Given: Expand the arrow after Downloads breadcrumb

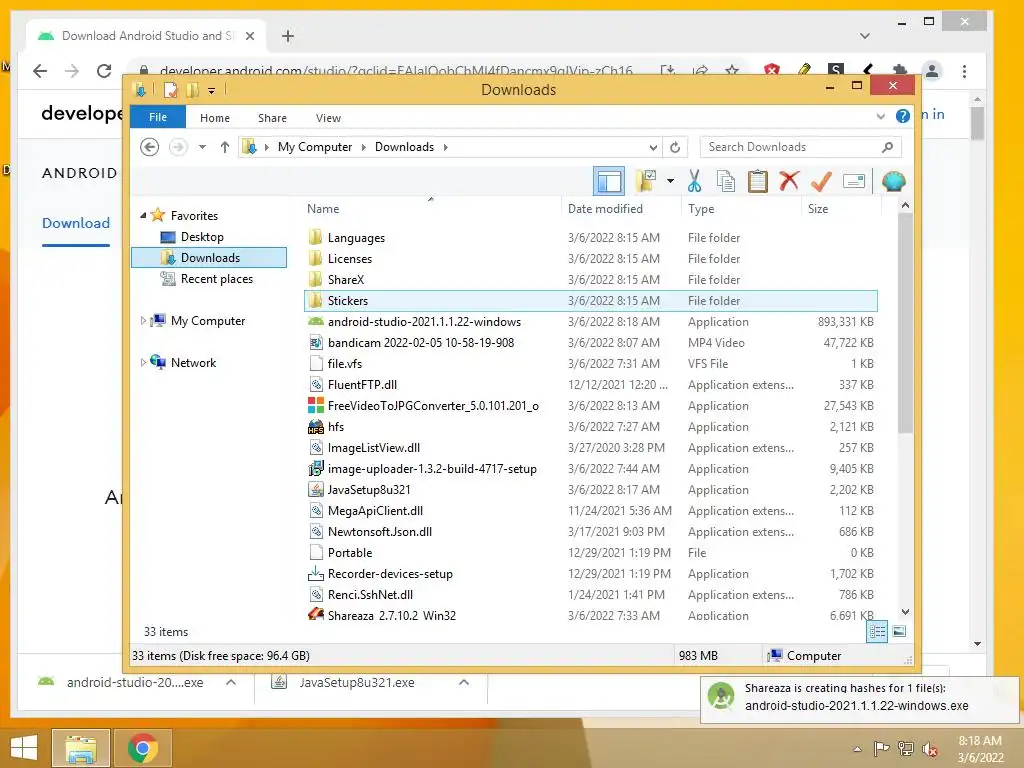Looking at the screenshot, I should [x=445, y=147].
